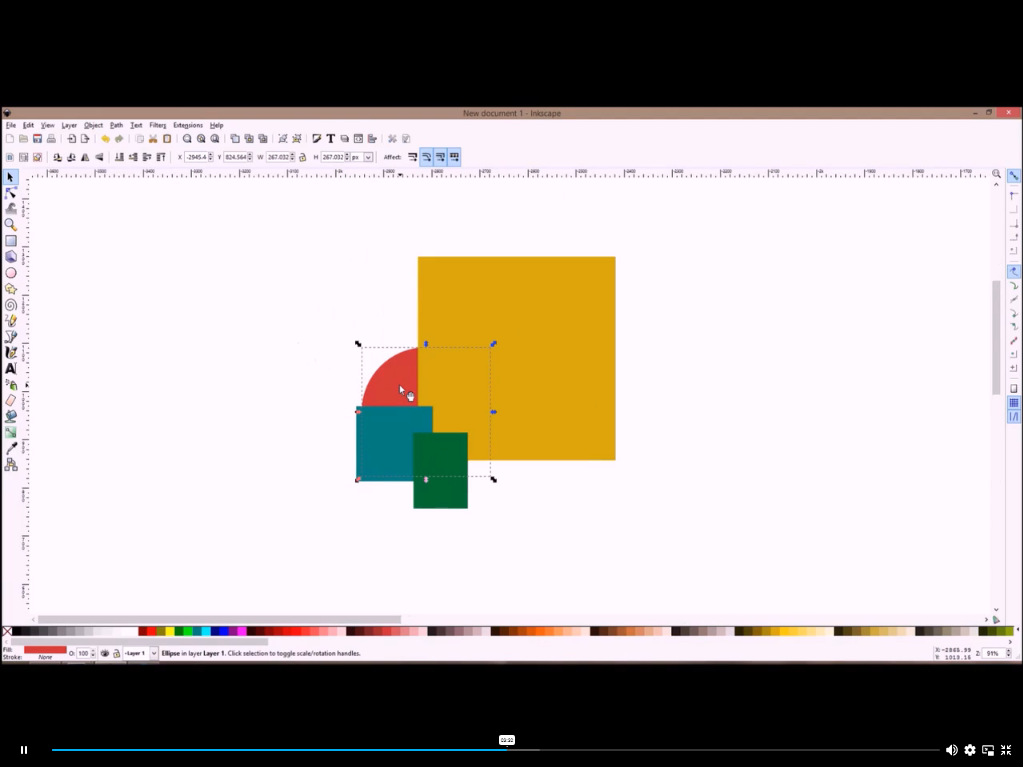The width and height of the screenshot is (1023, 767).
Task: Toggle the layer lock in the status bar
Action: [117, 652]
